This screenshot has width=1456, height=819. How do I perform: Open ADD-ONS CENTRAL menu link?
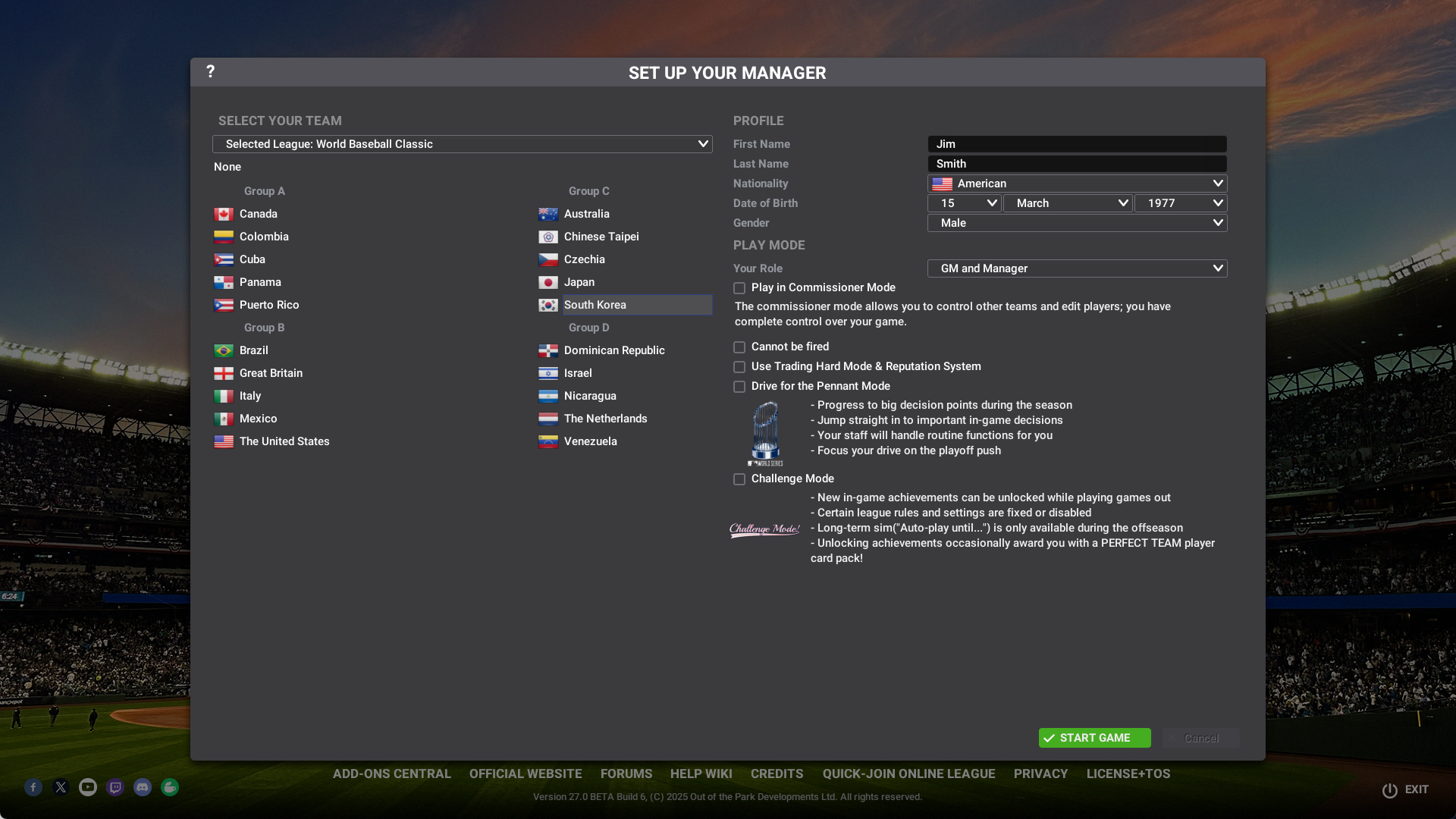(392, 773)
